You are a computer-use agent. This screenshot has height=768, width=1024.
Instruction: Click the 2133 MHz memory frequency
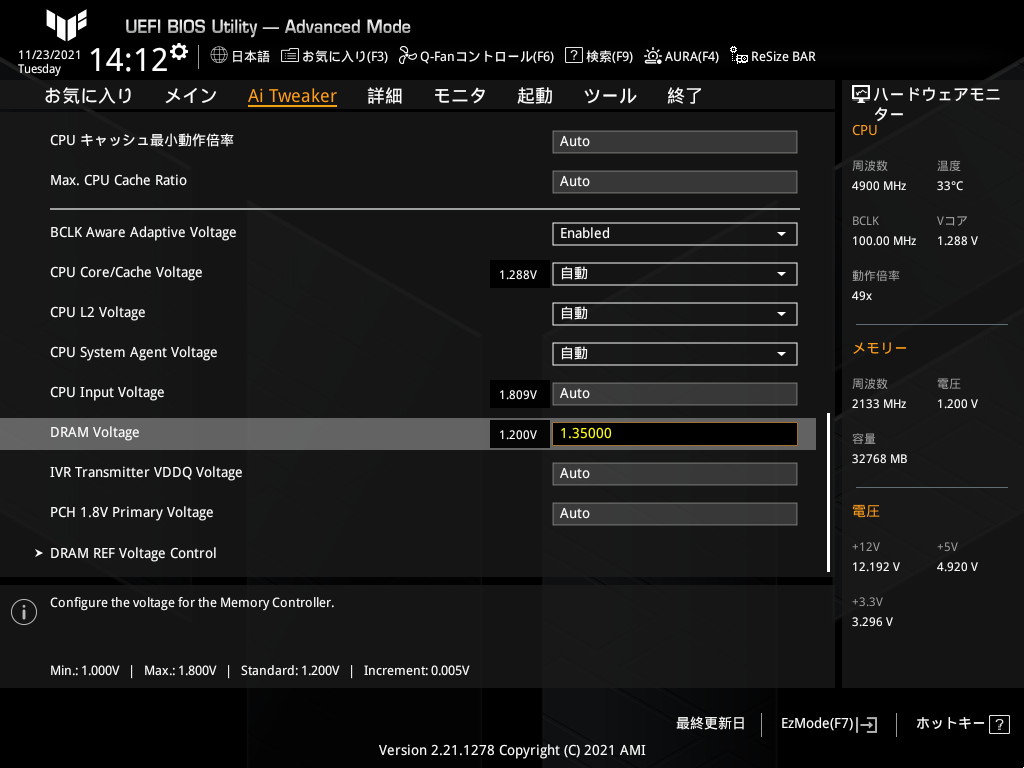(879, 404)
